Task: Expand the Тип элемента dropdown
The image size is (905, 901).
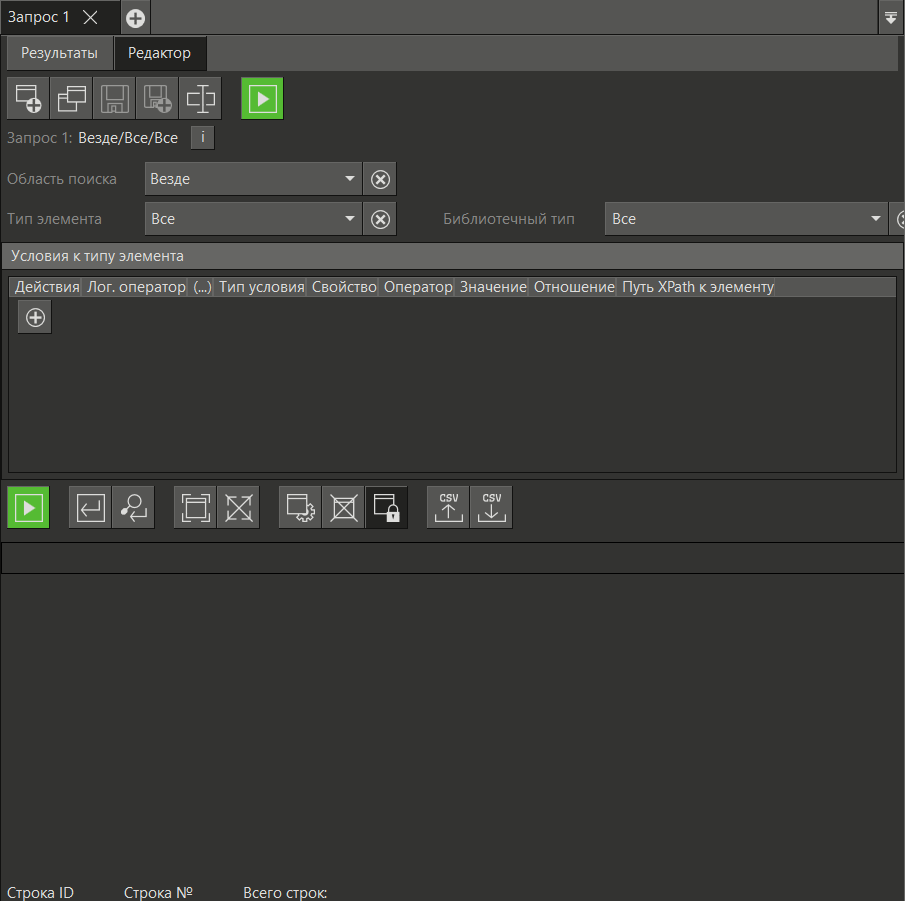Action: point(252,218)
